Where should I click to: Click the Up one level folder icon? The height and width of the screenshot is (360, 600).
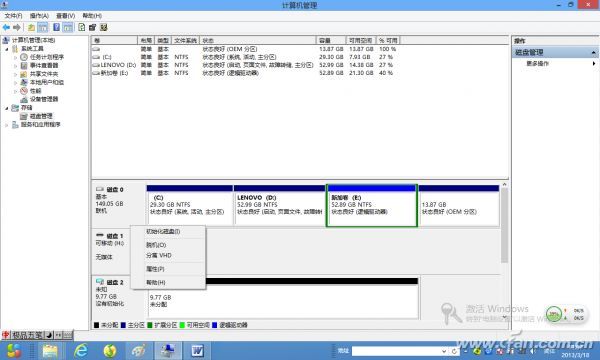tap(31, 28)
